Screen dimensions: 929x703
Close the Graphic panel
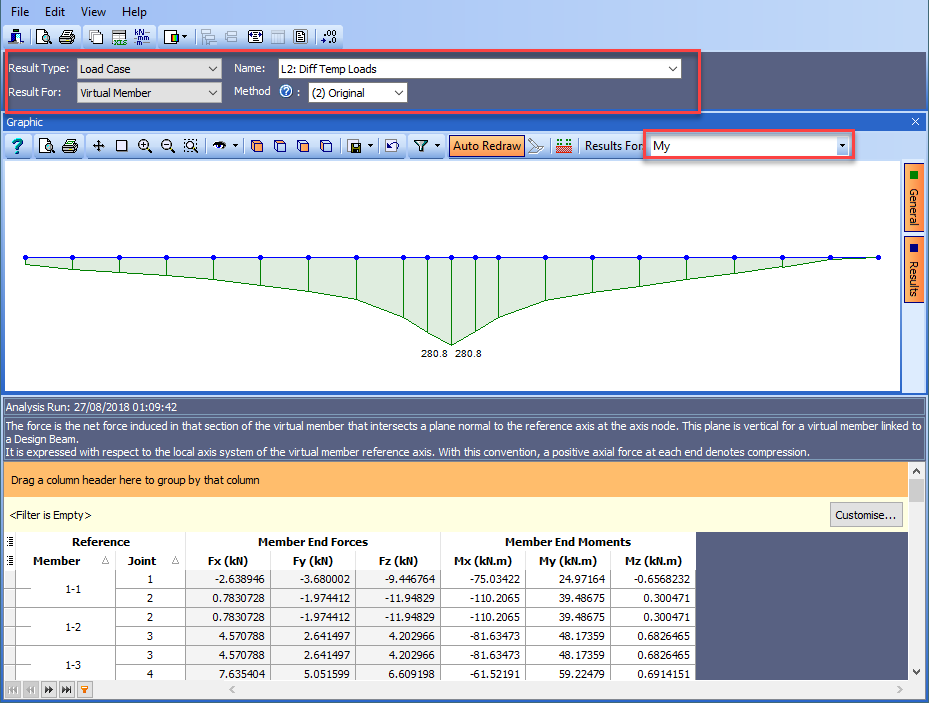click(915, 121)
